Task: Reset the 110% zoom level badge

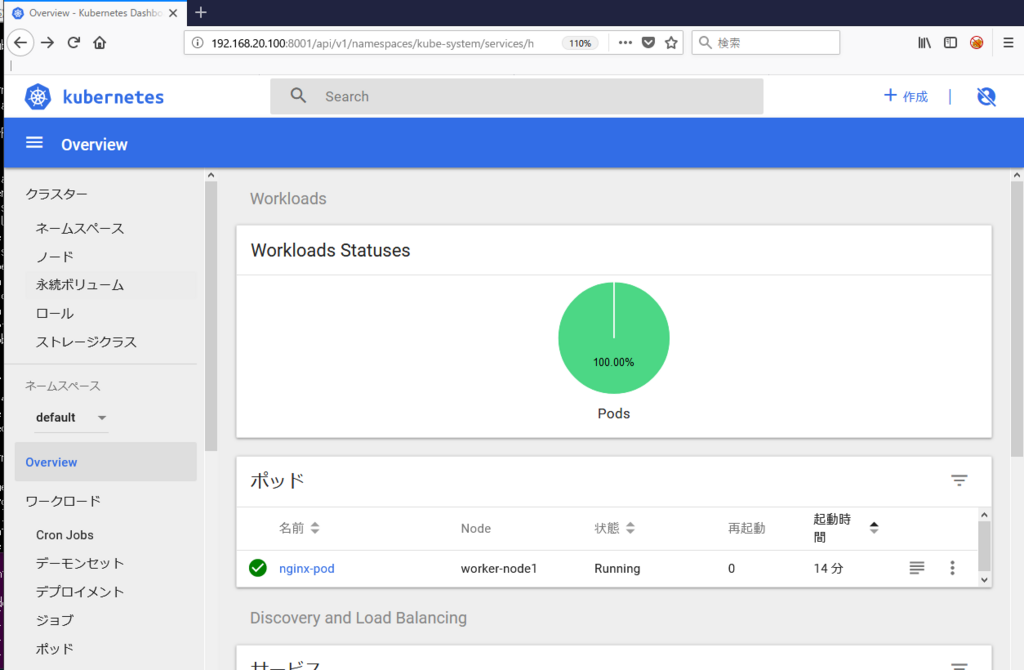Action: point(580,43)
